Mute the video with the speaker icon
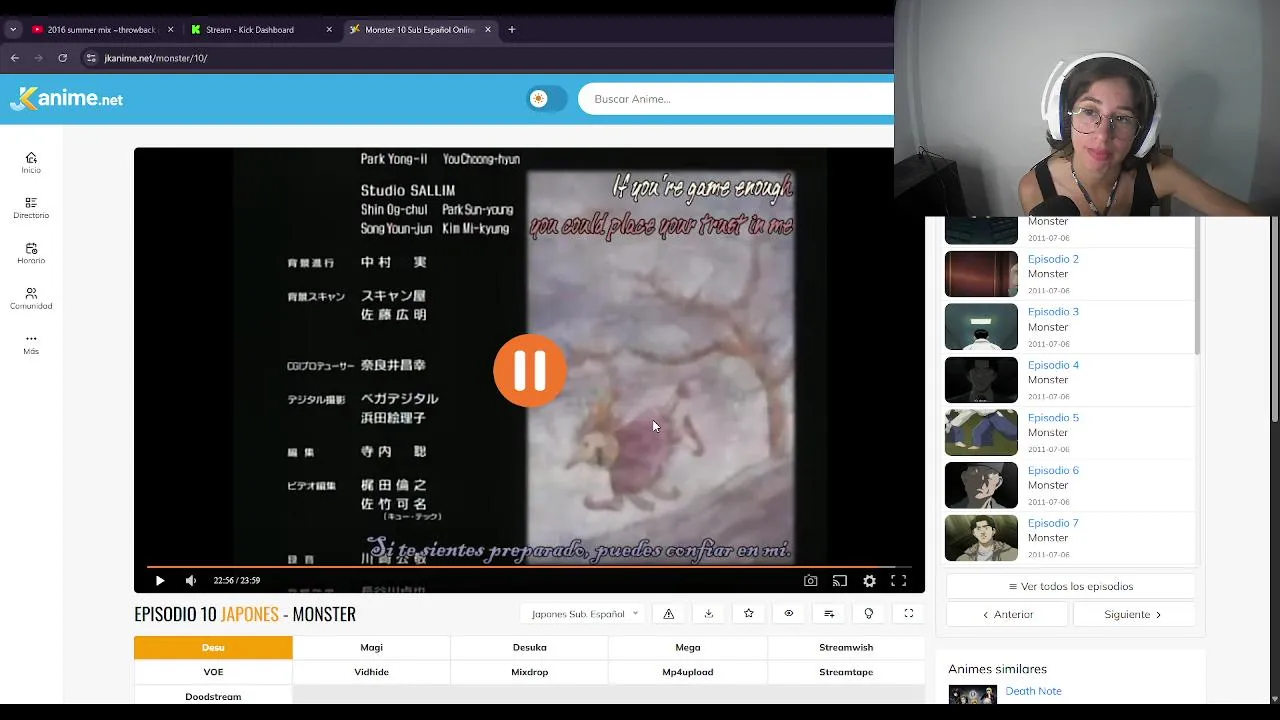 [191, 580]
